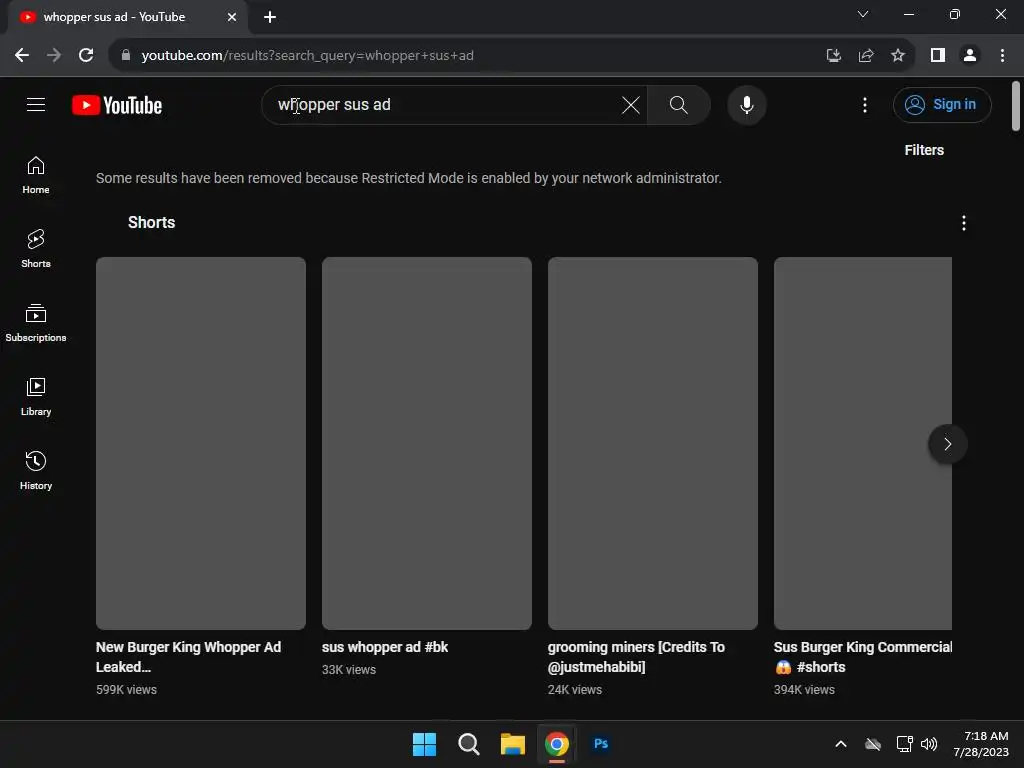
Task: Click the title 'sus whopper ad #bk'
Action: click(385, 647)
